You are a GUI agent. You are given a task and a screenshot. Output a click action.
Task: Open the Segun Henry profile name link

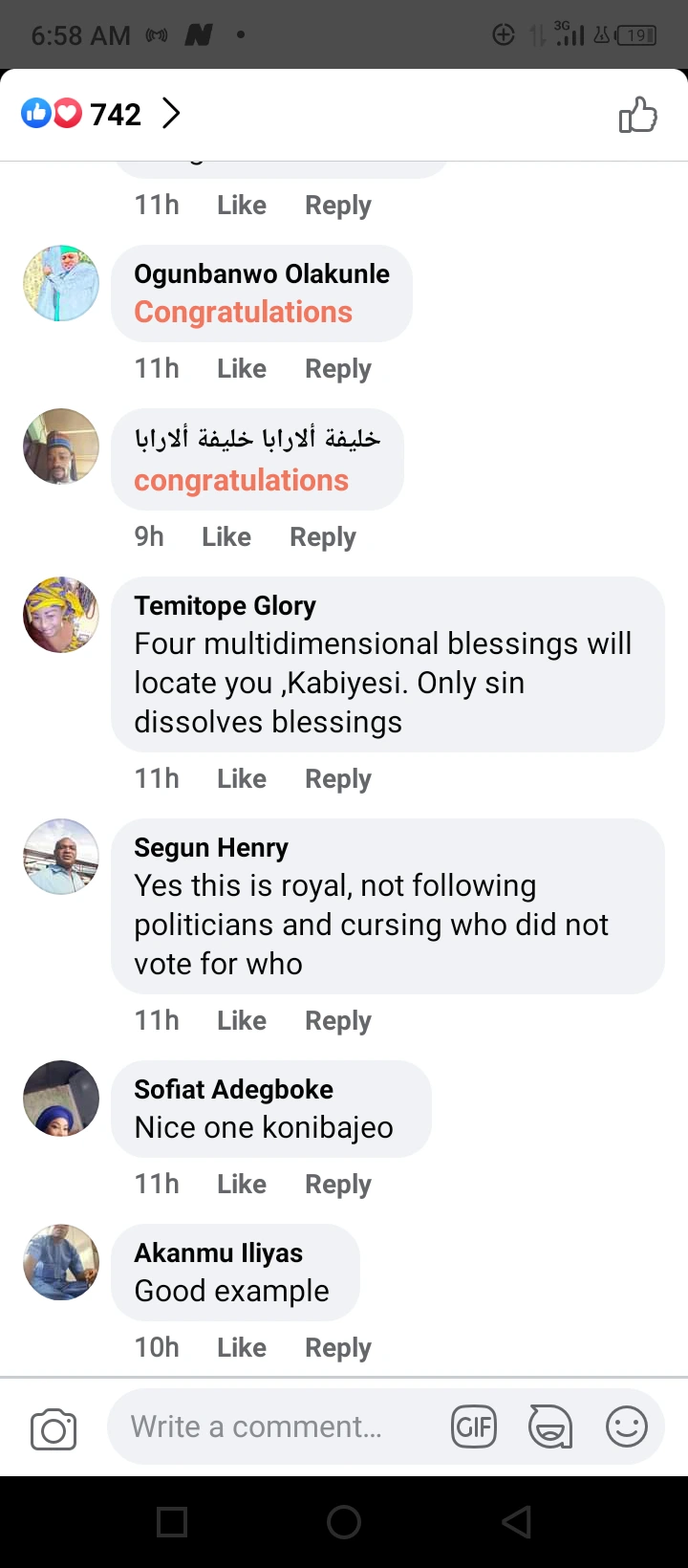click(x=211, y=847)
